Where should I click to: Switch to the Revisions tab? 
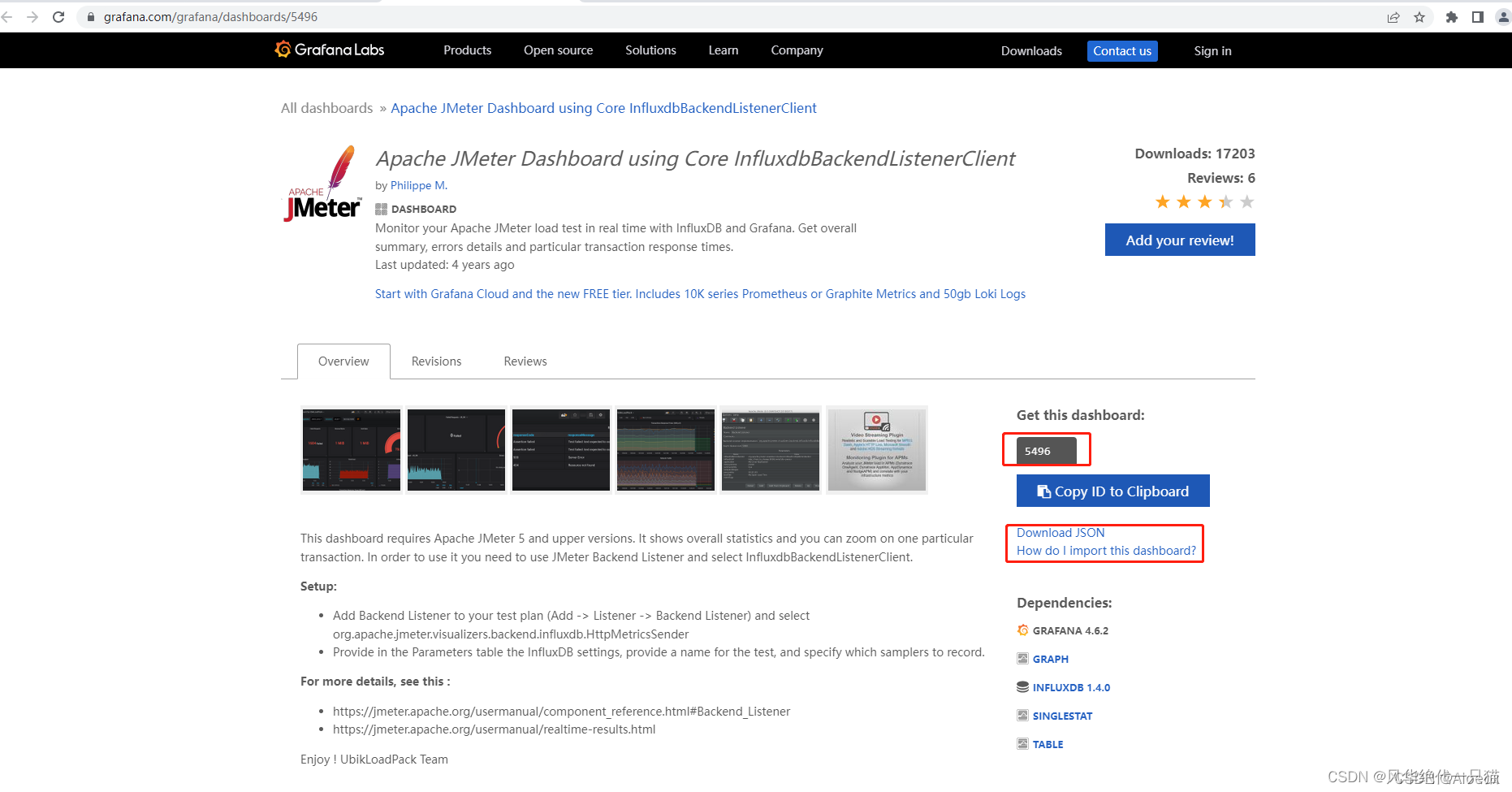(436, 361)
